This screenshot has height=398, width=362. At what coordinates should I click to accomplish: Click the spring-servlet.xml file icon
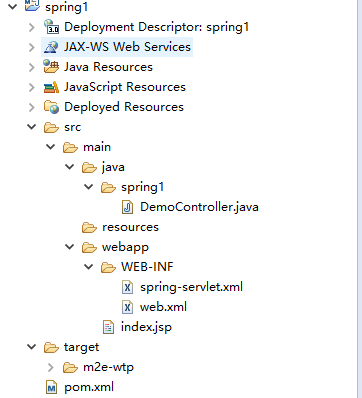click(128, 287)
